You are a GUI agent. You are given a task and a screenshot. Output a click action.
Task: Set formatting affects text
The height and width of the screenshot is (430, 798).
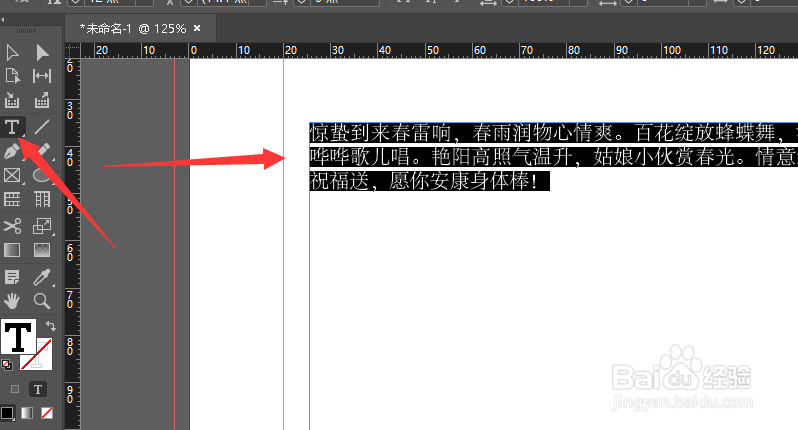(x=38, y=389)
